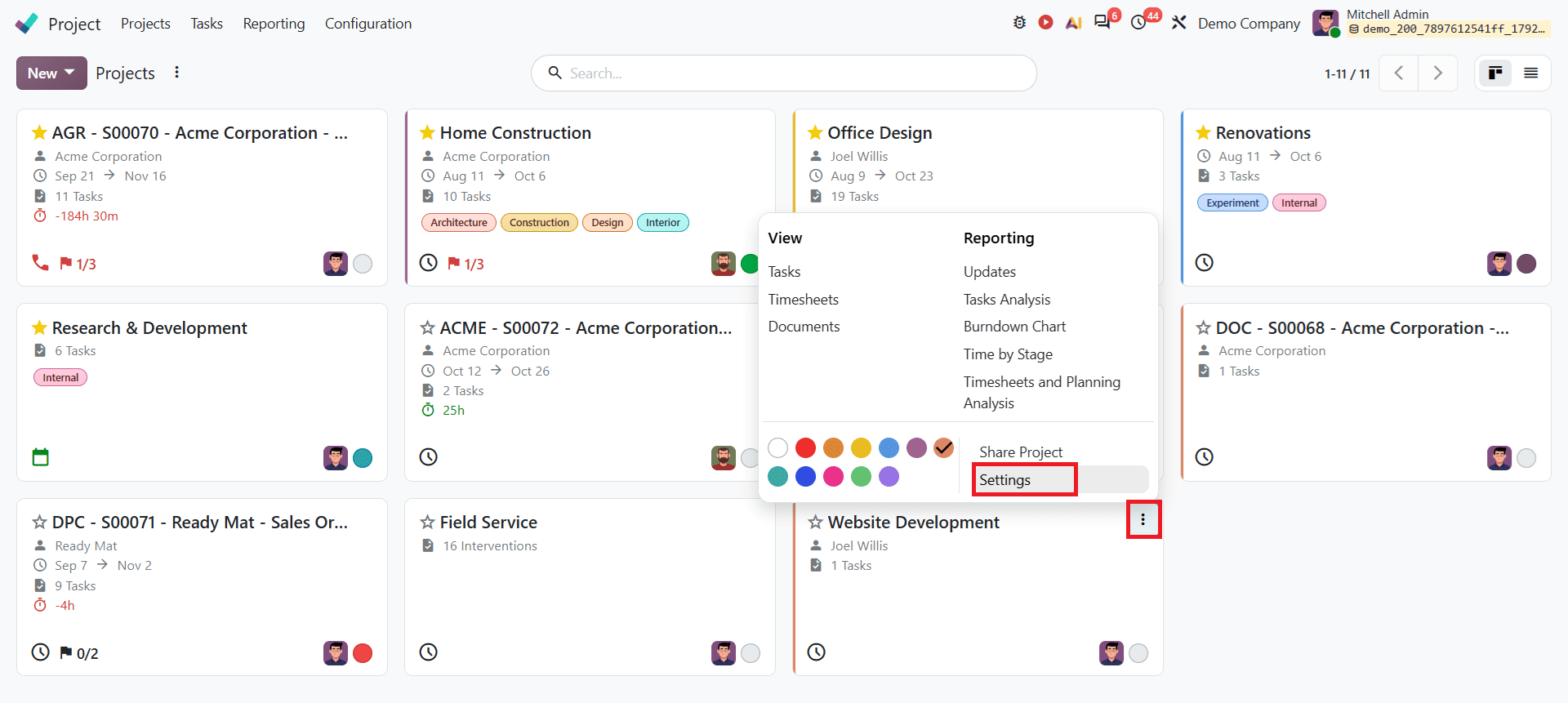Favorite the Website Development project star

click(x=815, y=522)
